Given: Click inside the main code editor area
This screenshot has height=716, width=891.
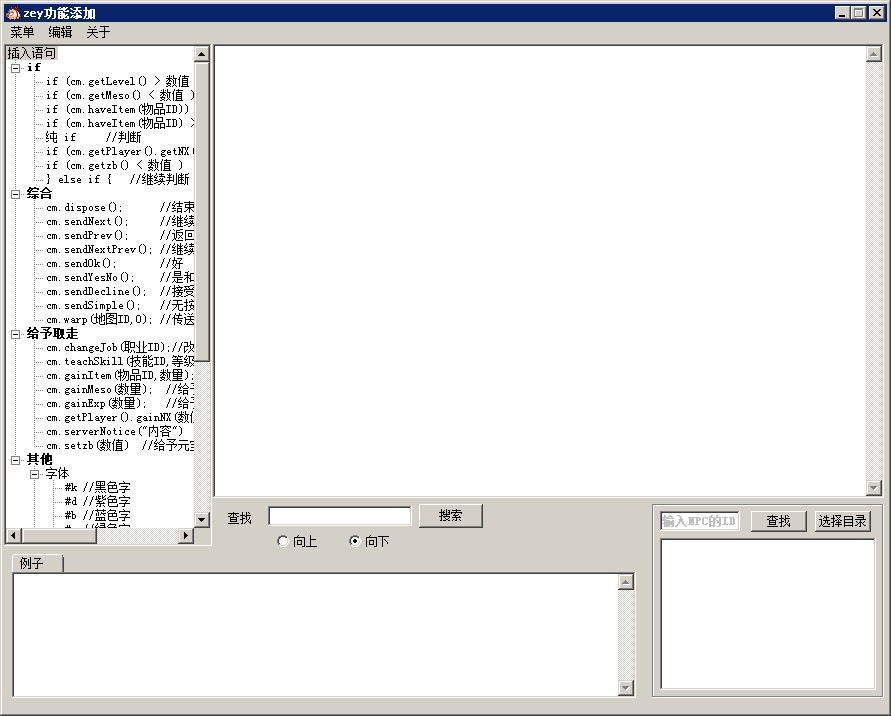Looking at the screenshot, I should tap(540, 270).
